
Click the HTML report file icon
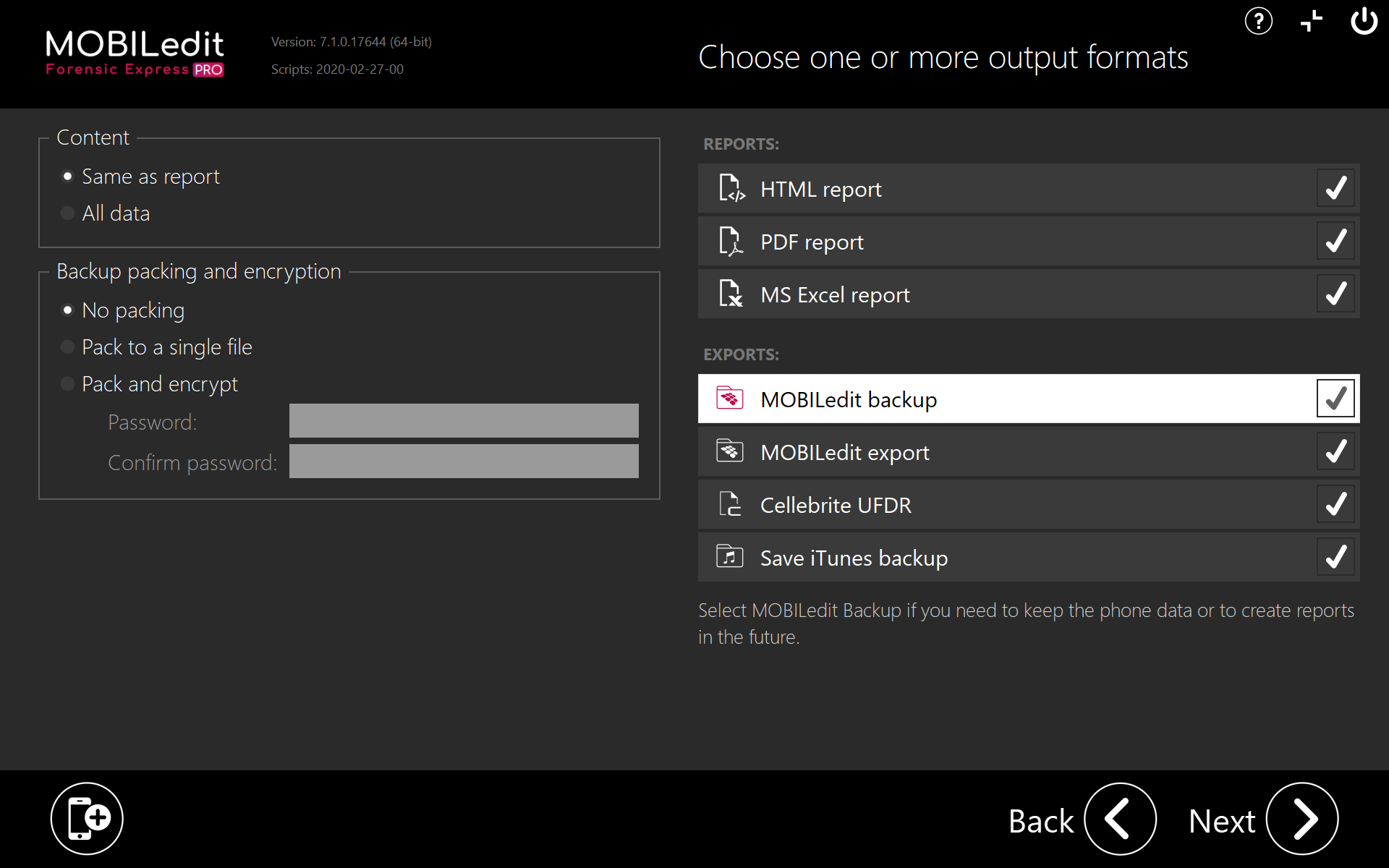(x=731, y=188)
